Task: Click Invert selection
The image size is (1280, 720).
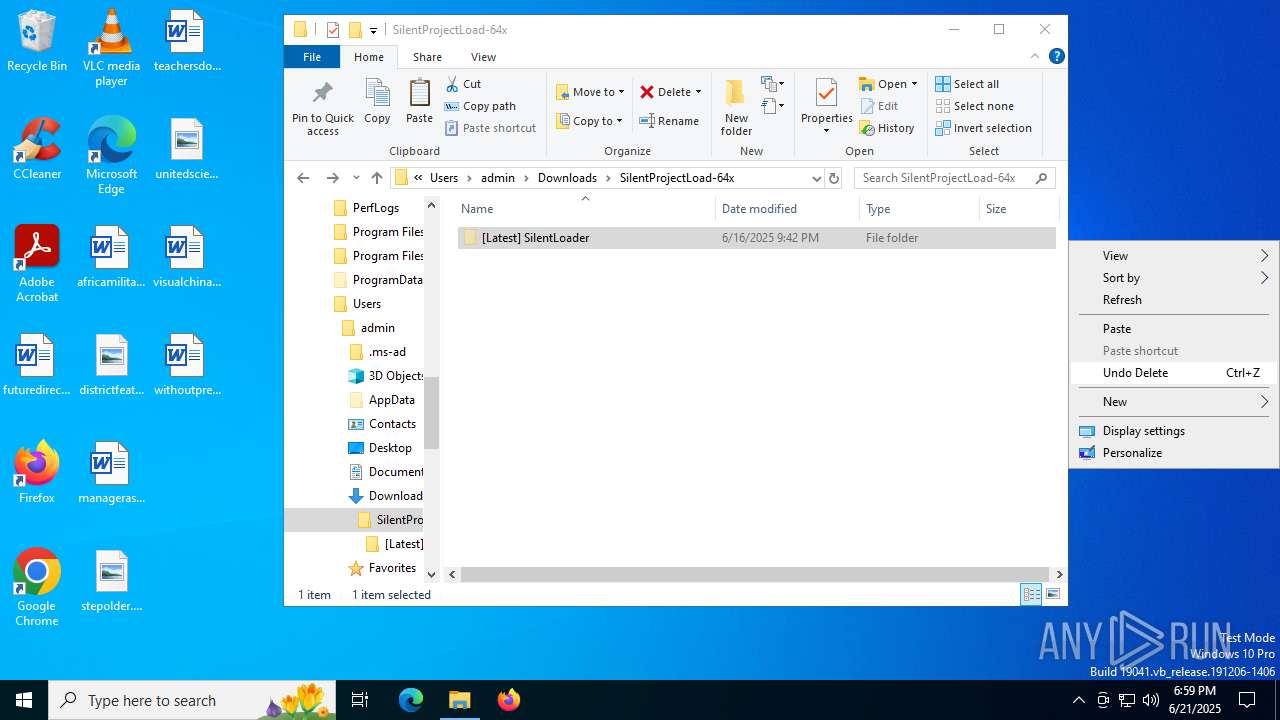Action: pyautogui.click(x=983, y=128)
